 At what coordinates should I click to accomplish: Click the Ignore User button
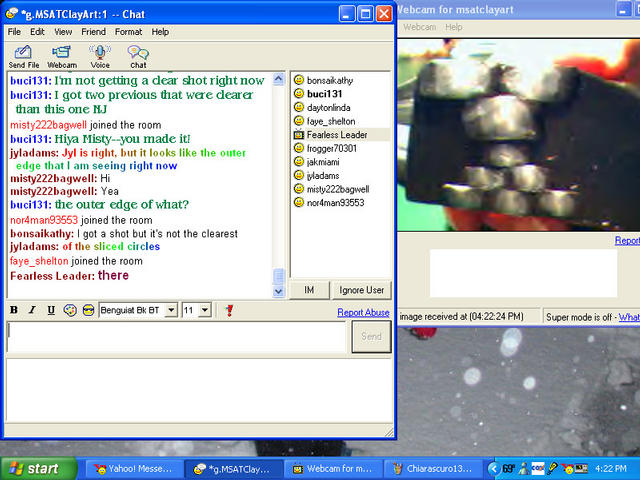tap(362, 290)
